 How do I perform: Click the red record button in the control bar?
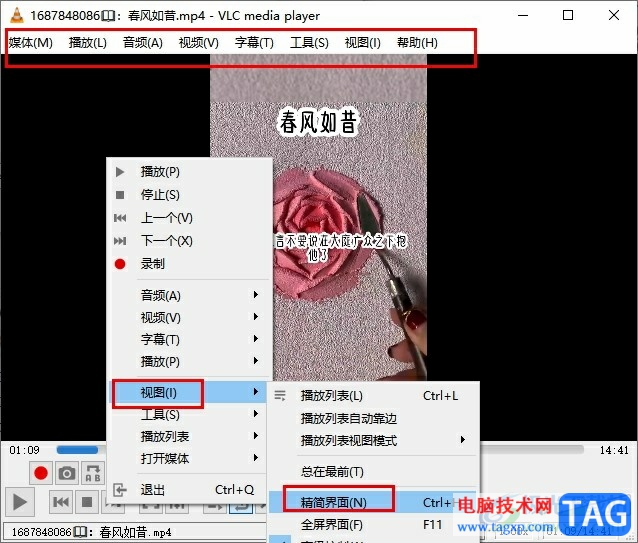(41, 473)
